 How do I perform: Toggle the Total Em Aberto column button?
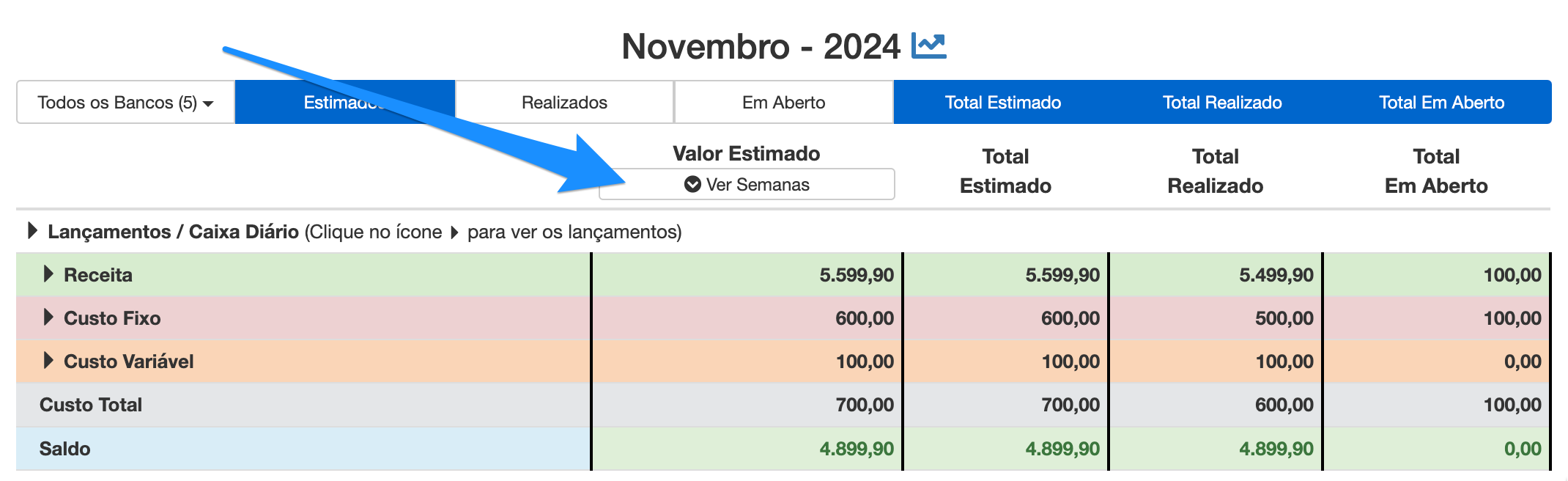pos(1441,102)
